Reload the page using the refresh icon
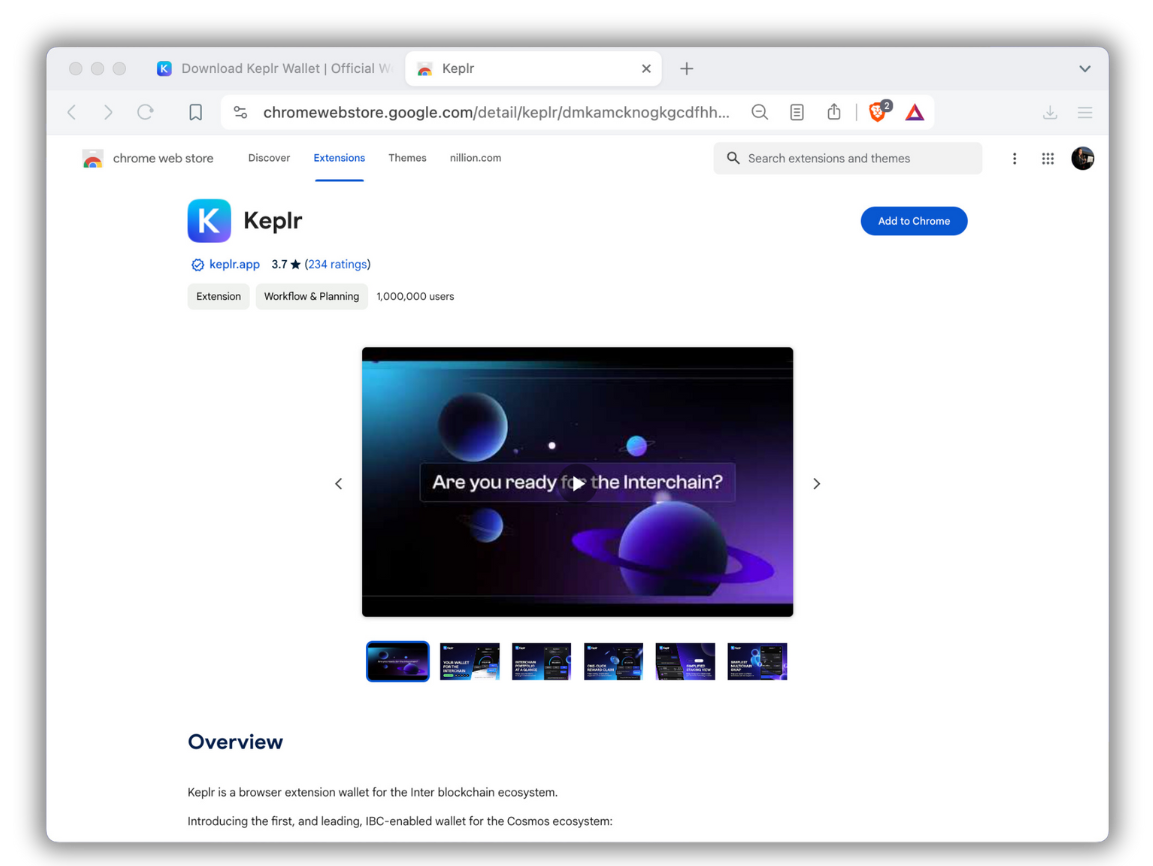The height and width of the screenshot is (866, 1153). tap(145, 112)
